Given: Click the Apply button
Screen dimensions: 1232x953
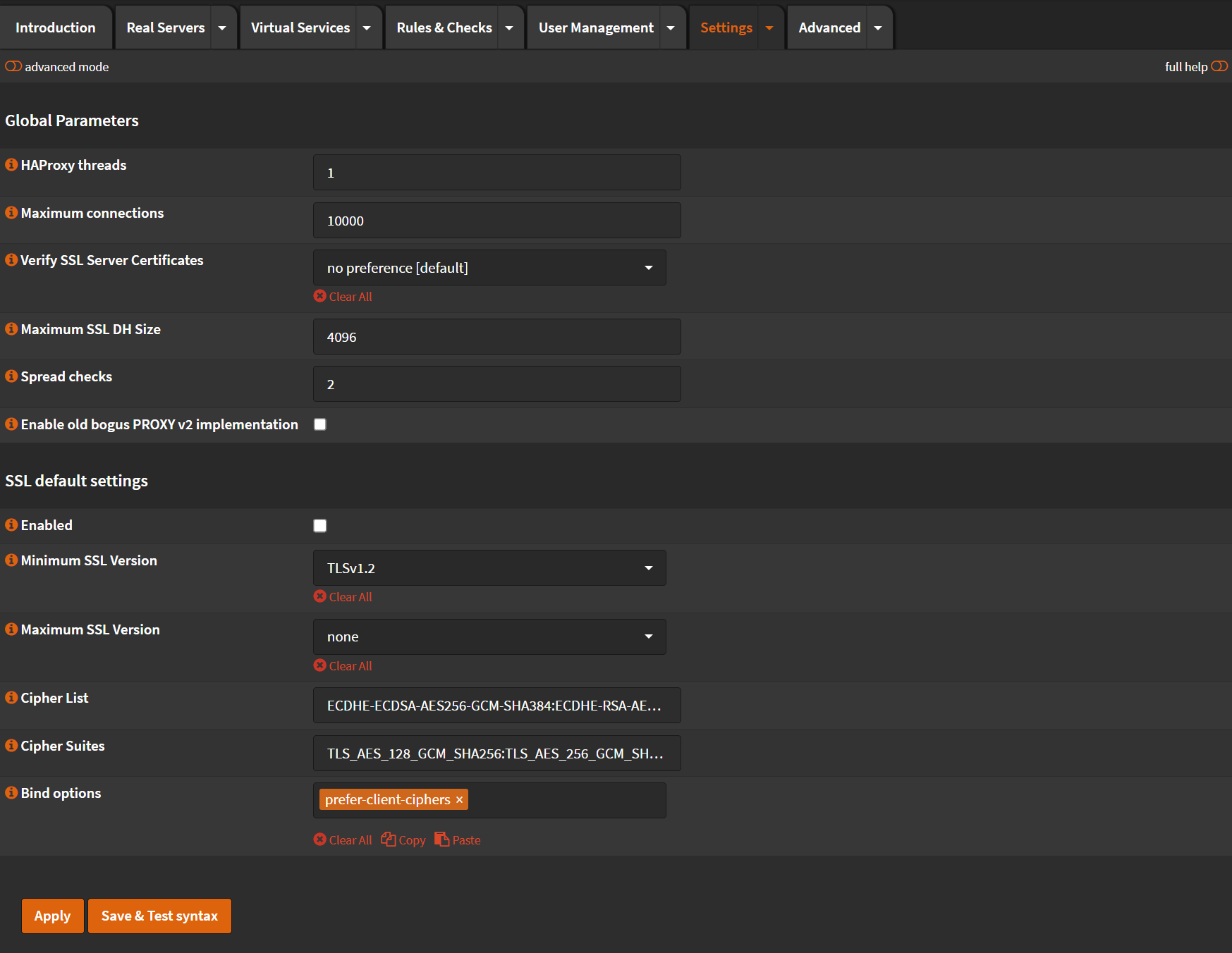Looking at the screenshot, I should click(52, 916).
